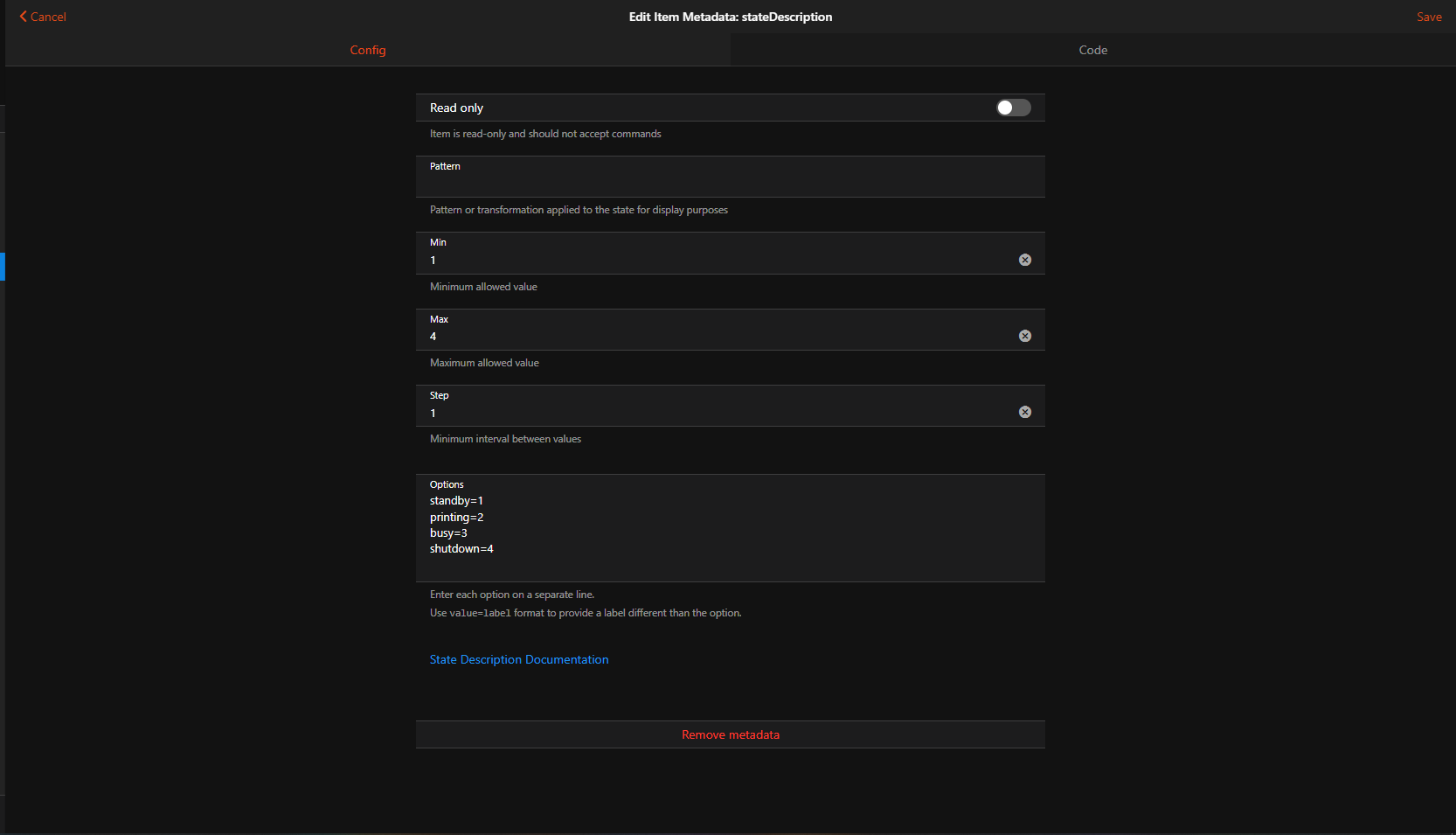
Task: Place cursor on the shutdown=4 option line
Action: (x=461, y=549)
